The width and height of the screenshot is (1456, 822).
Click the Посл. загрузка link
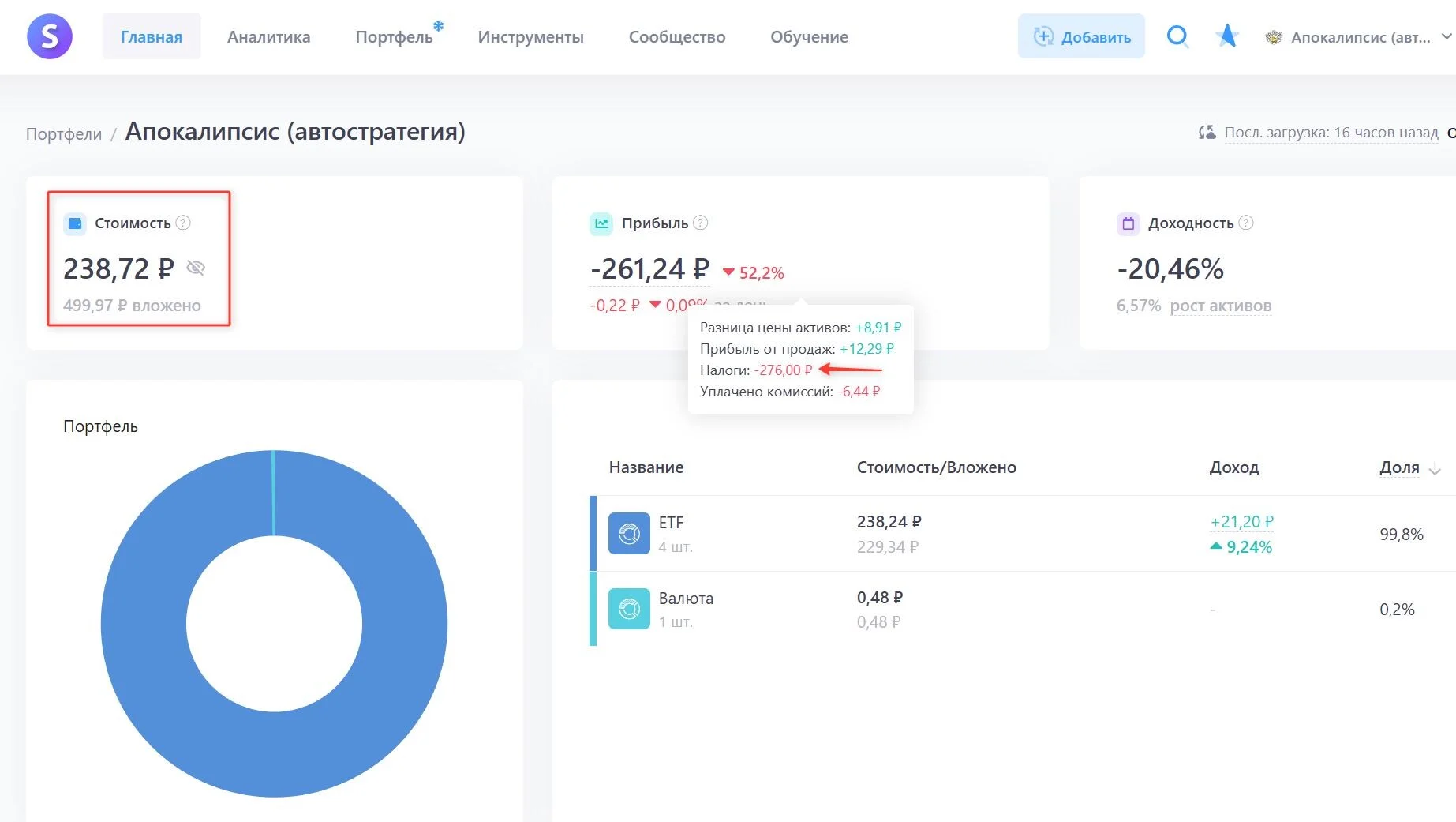[x=1331, y=133]
